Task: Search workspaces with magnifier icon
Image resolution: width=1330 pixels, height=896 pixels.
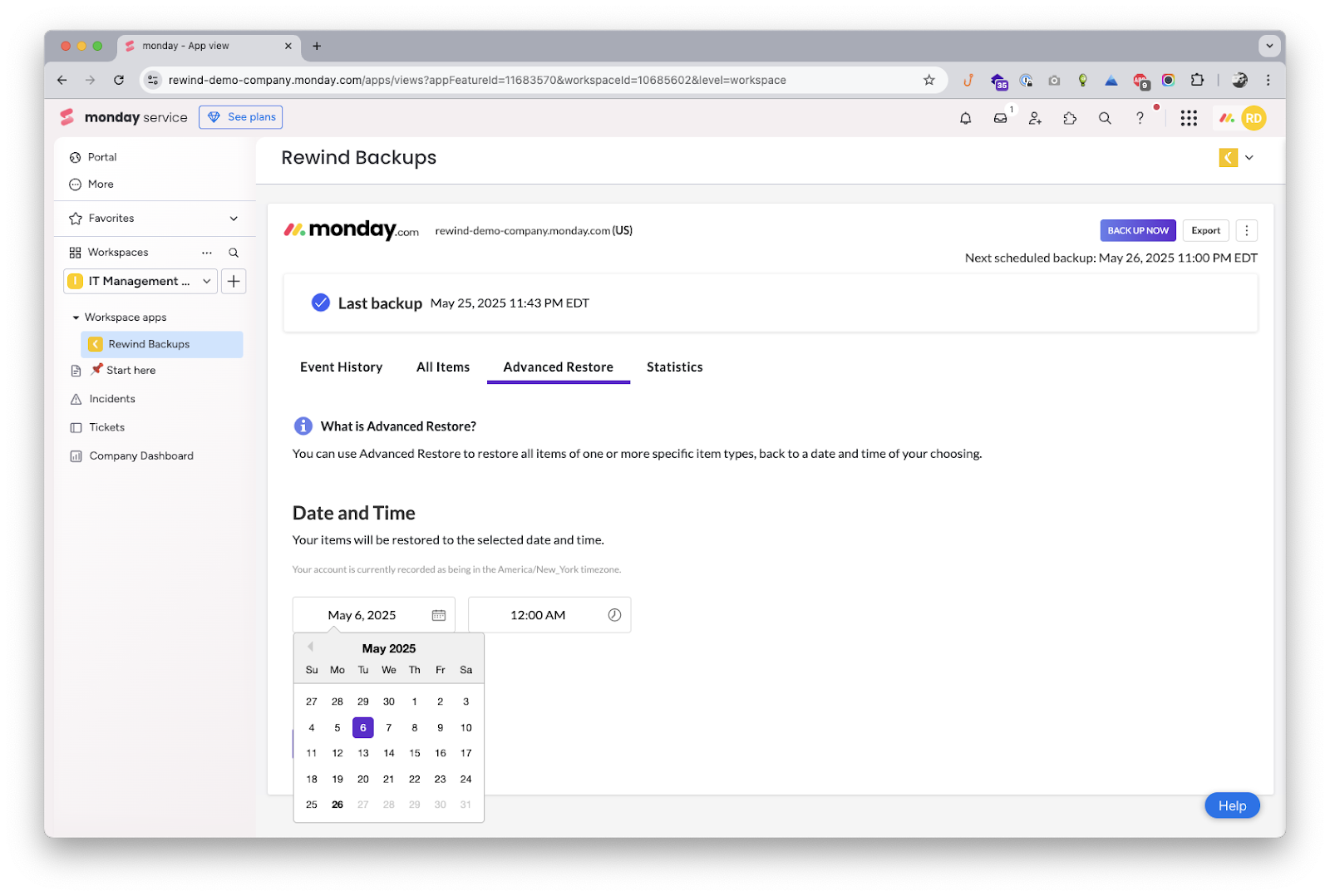Action: click(234, 253)
